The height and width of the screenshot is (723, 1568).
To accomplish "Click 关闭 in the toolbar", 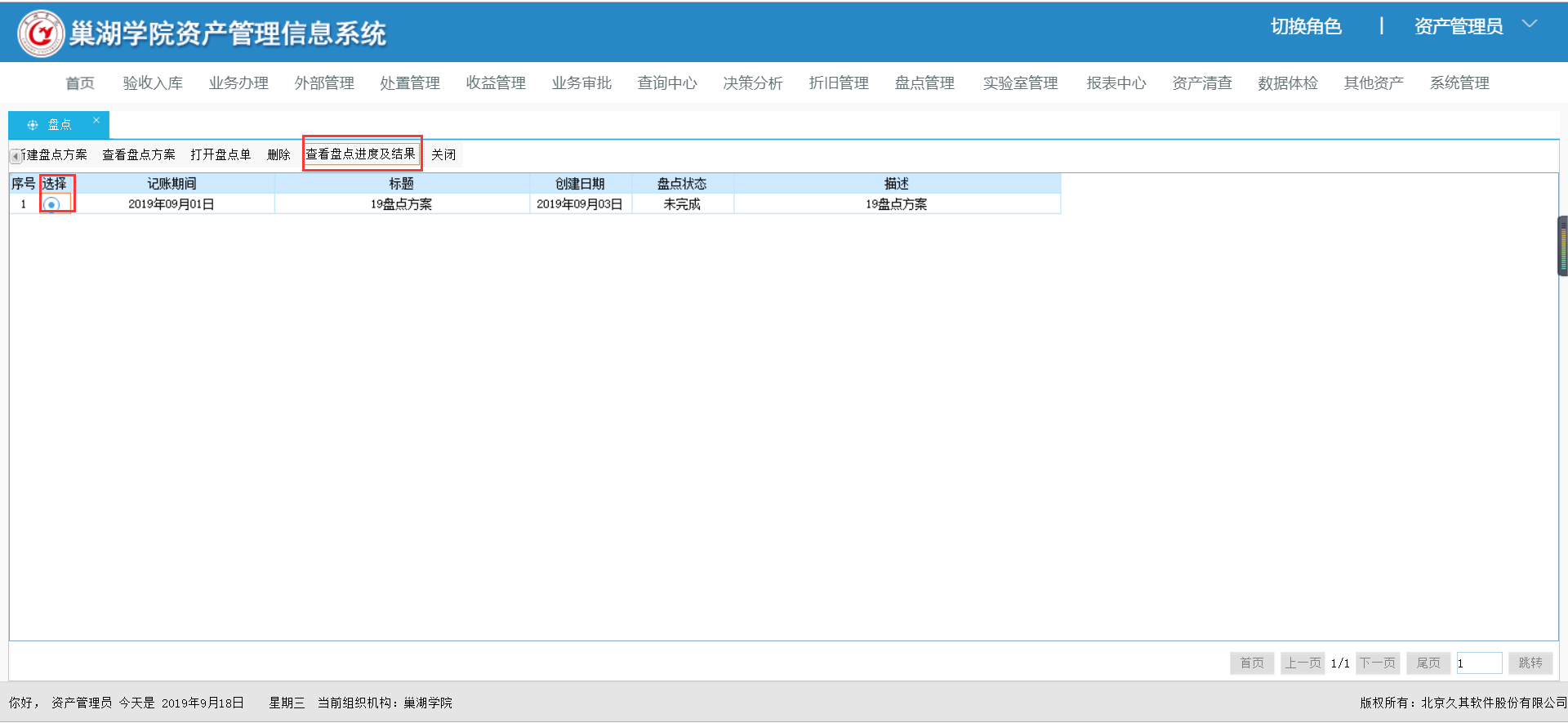I will click(x=443, y=154).
